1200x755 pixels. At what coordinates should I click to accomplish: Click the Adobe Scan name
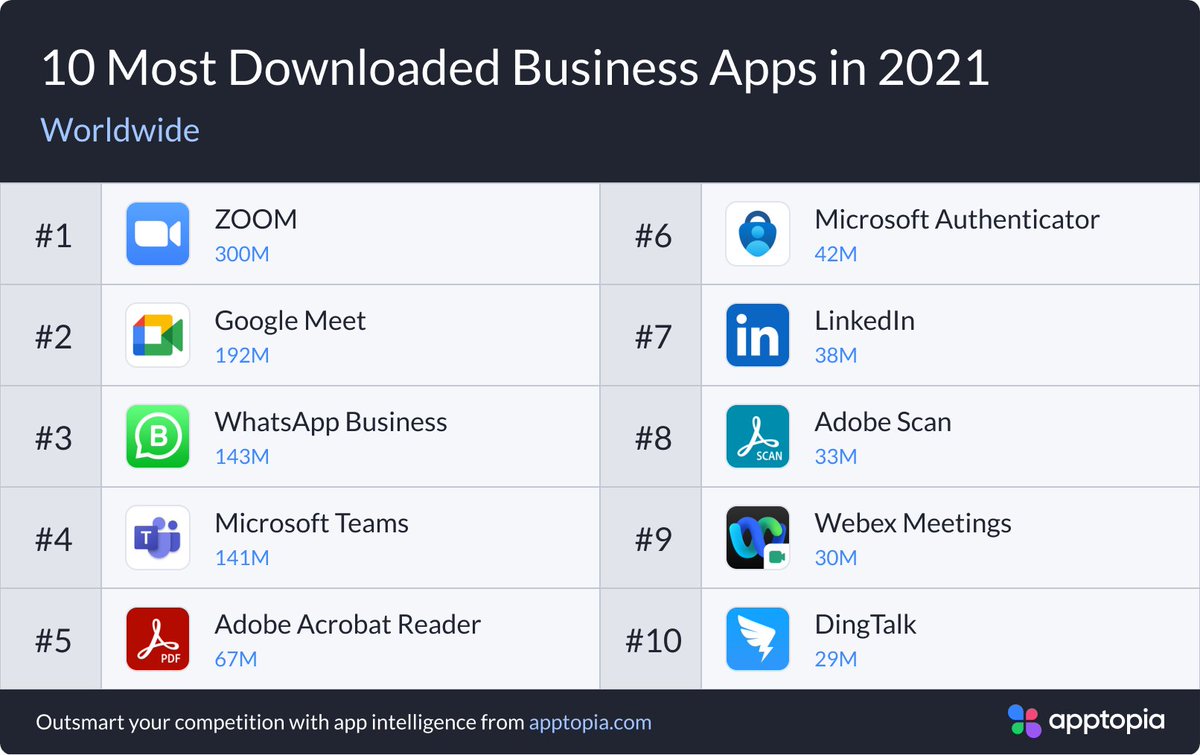(x=883, y=422)
